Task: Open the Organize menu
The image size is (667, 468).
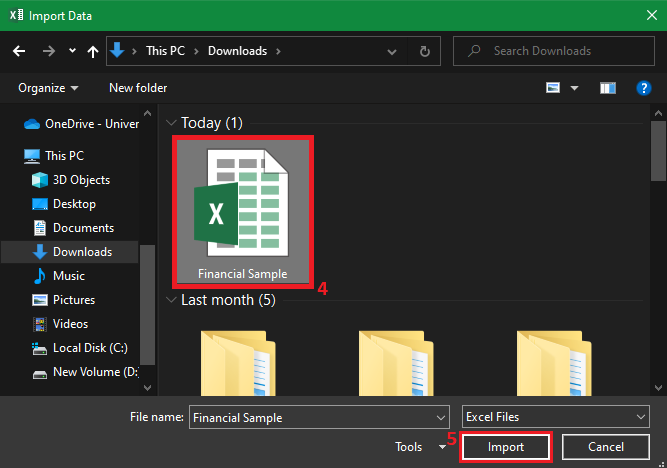Action: click(x=48, y=88)
